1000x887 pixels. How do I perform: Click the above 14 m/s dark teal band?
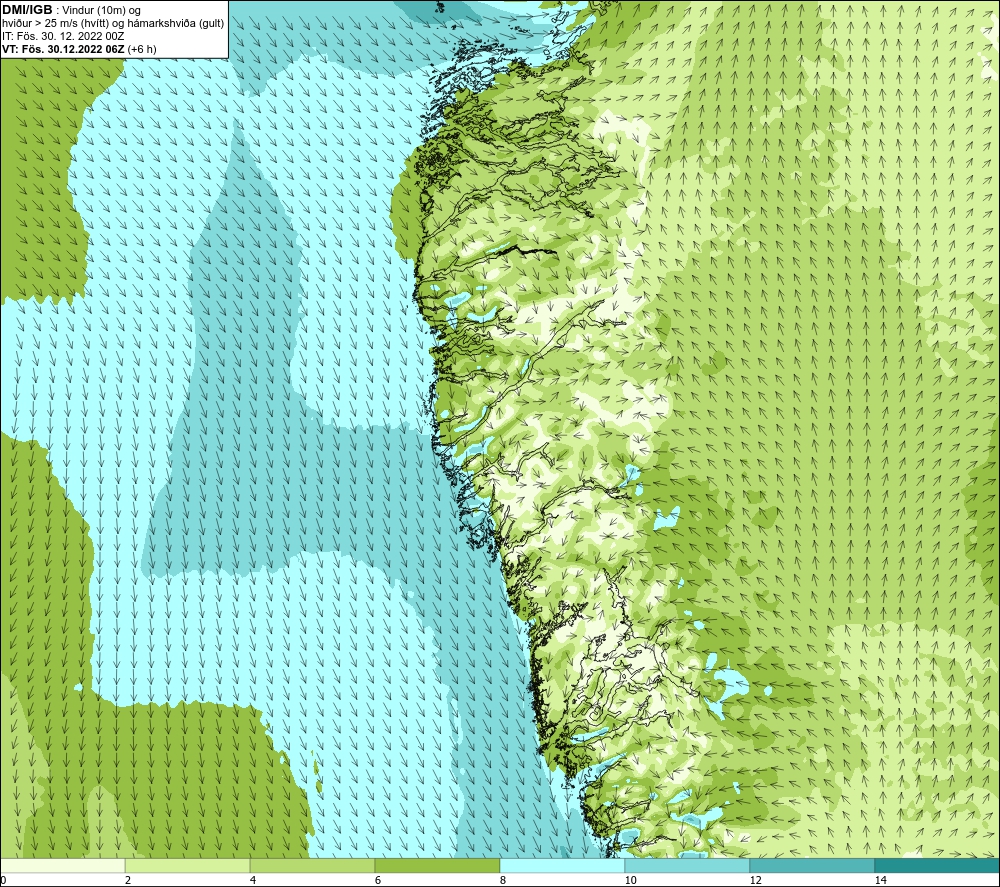[938, 865]
